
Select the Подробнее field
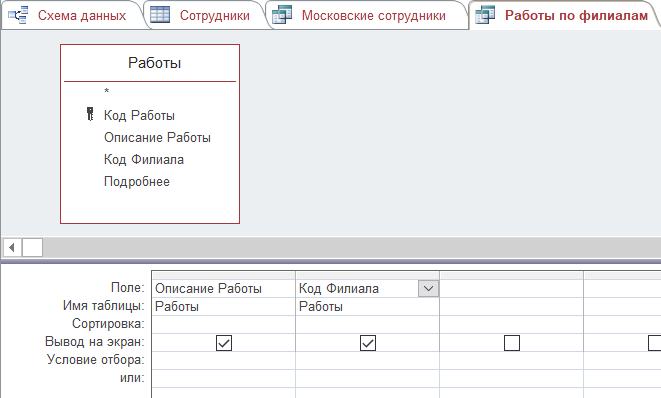coord(137,181)
